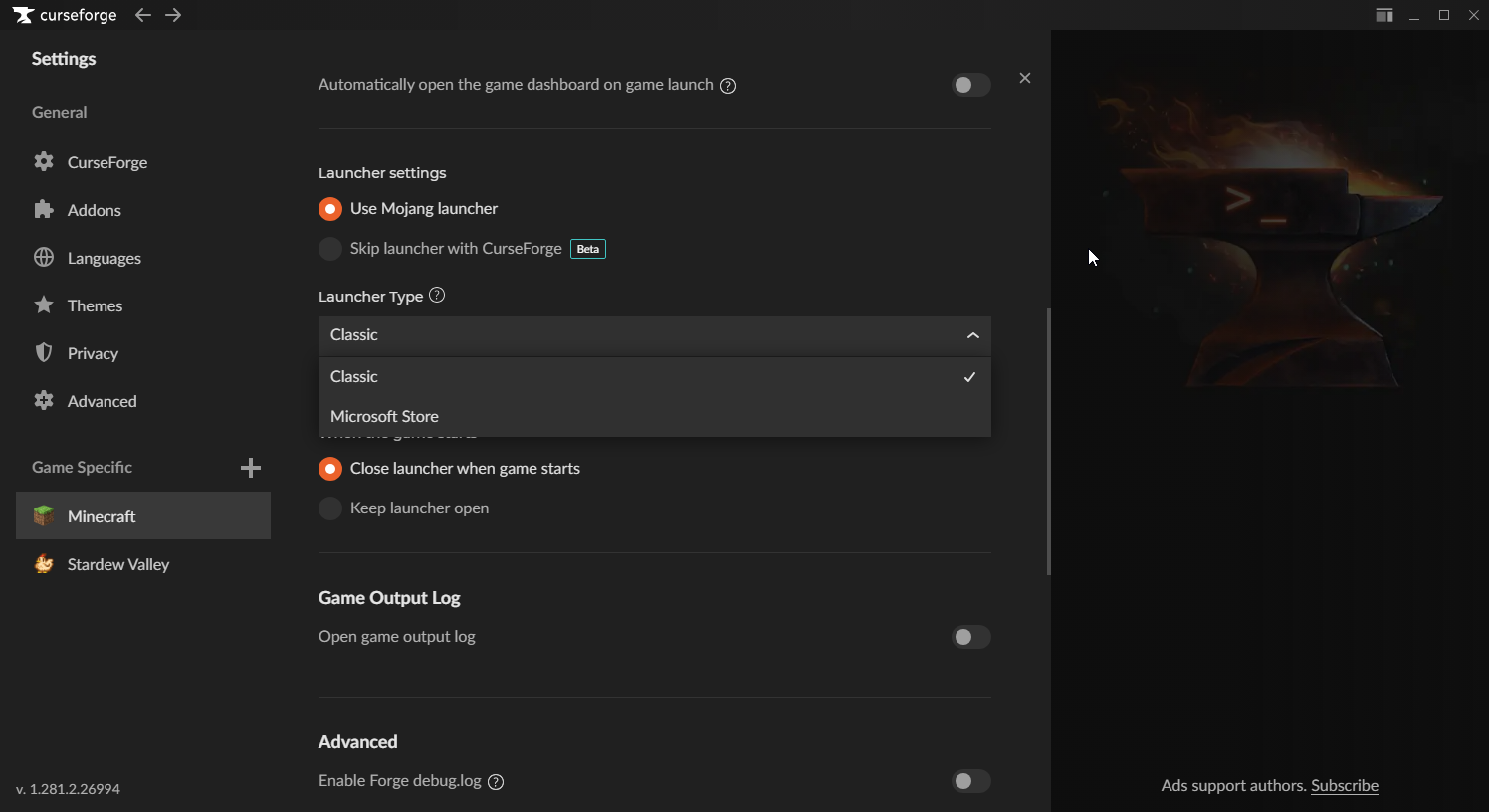Select Use Mojang launcher radio button
Screen dimensions: 1489x812
click(x=330, y=209)
